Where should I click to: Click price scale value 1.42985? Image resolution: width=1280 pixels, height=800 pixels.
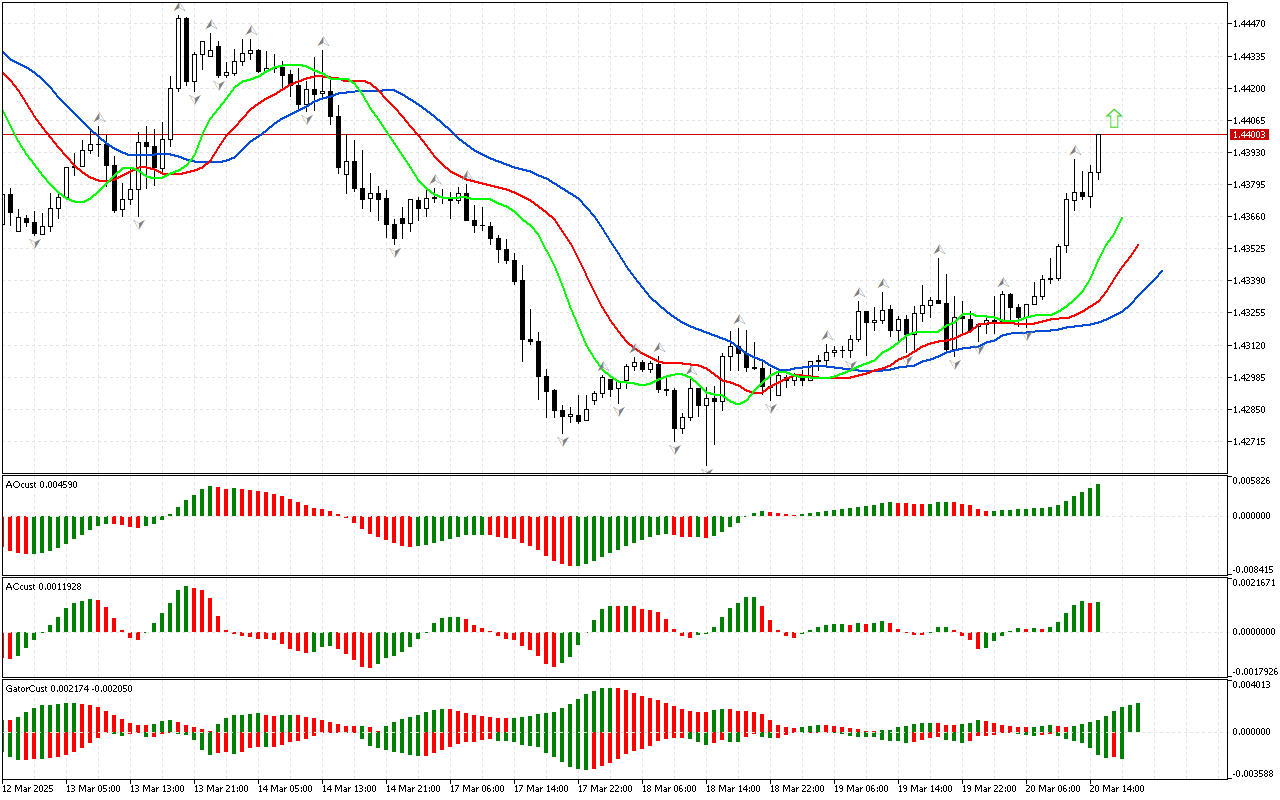1251,377
